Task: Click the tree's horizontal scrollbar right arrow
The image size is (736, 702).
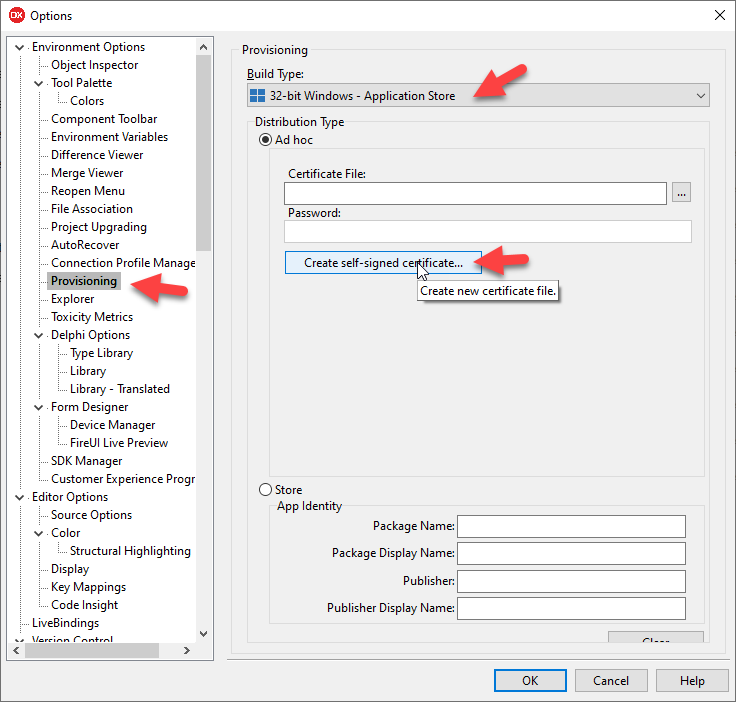Action: coord(187,651)
